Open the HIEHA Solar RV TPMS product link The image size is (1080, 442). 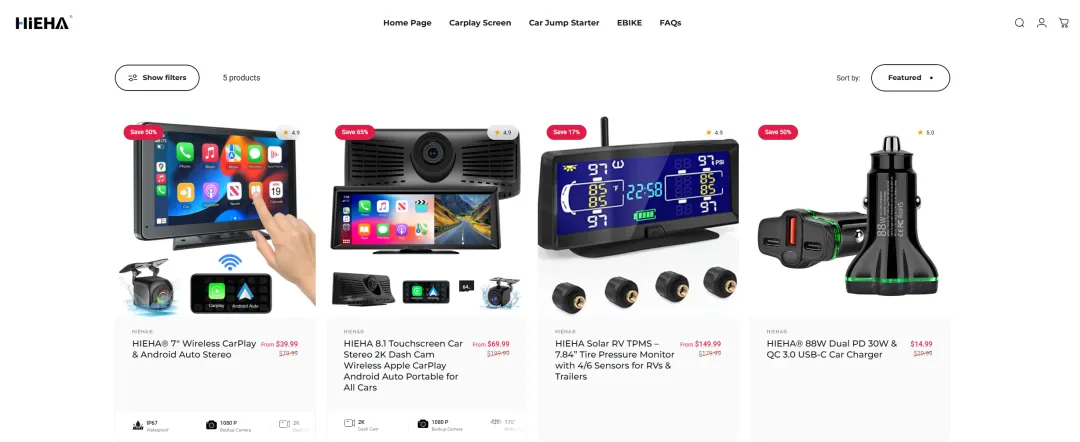615,360
